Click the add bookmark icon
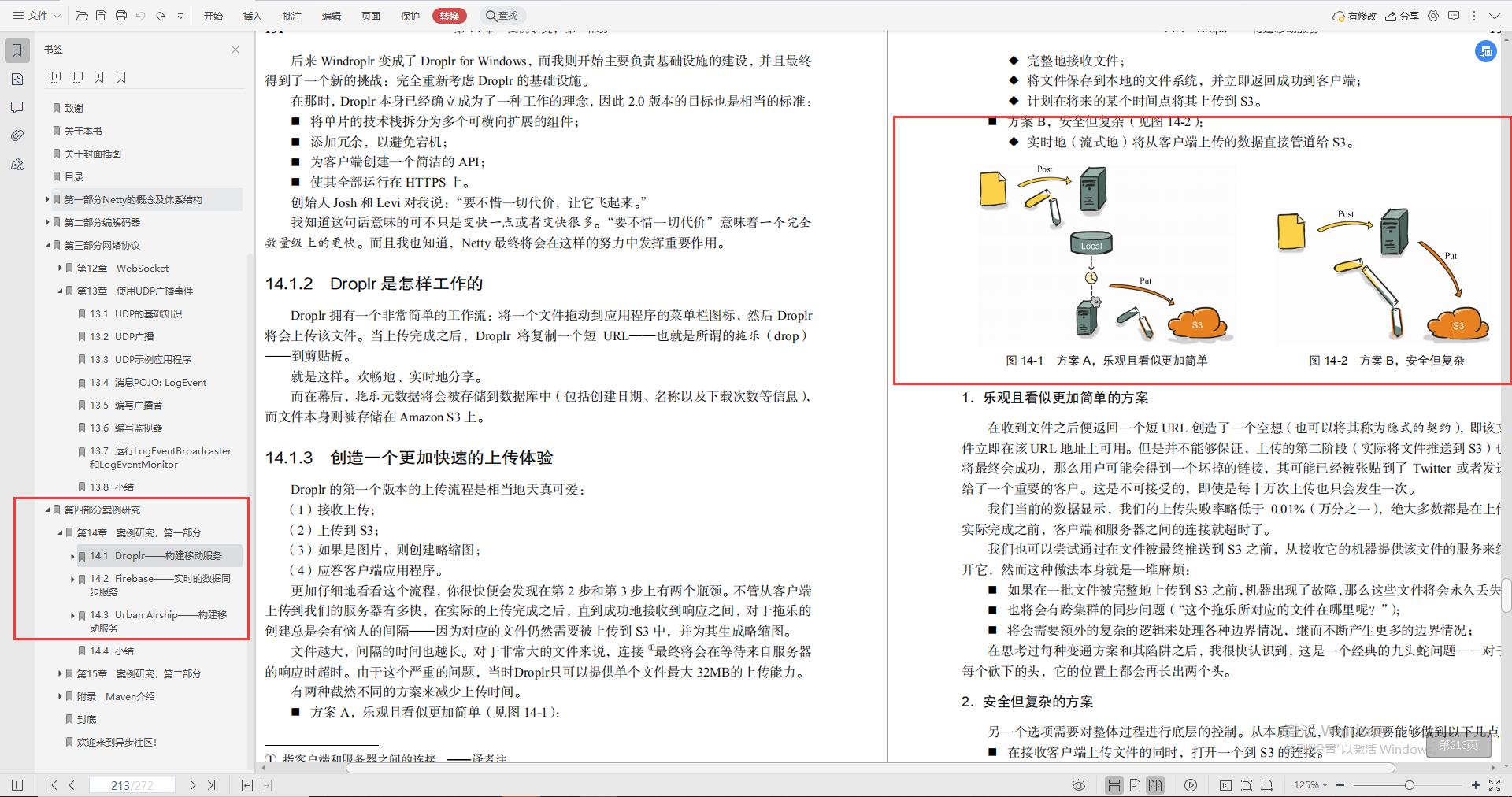Screen dimensions: 1512x797 99,77
